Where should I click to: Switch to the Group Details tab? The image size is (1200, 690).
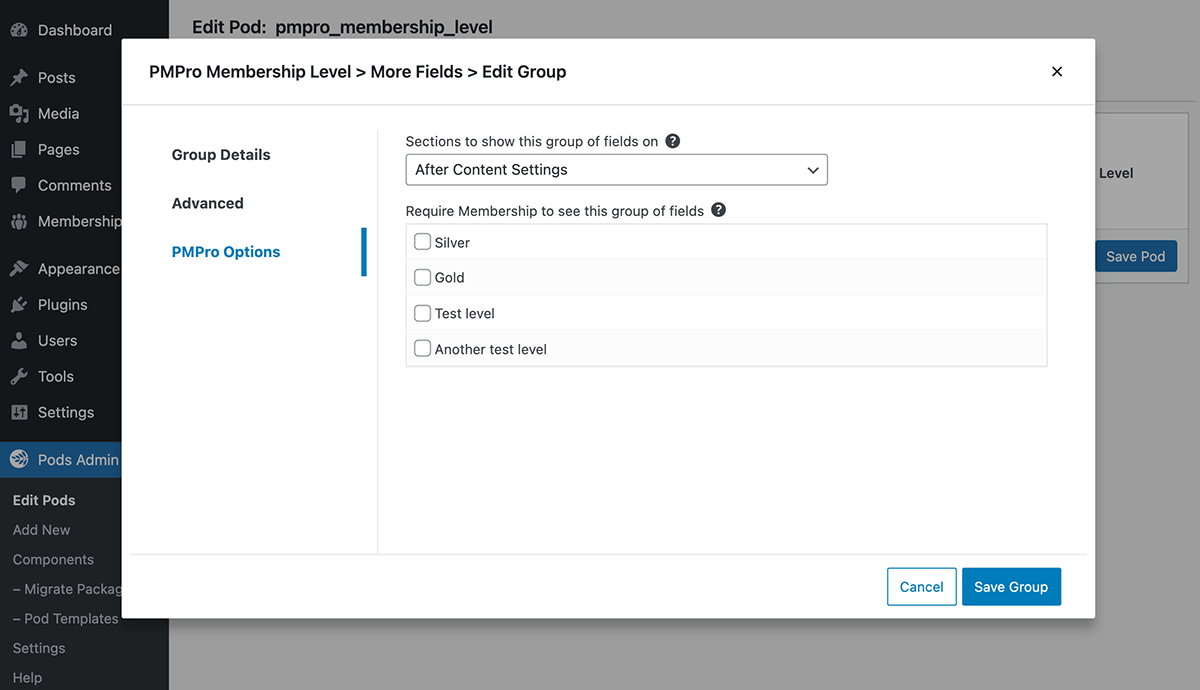tap(221, 155)
